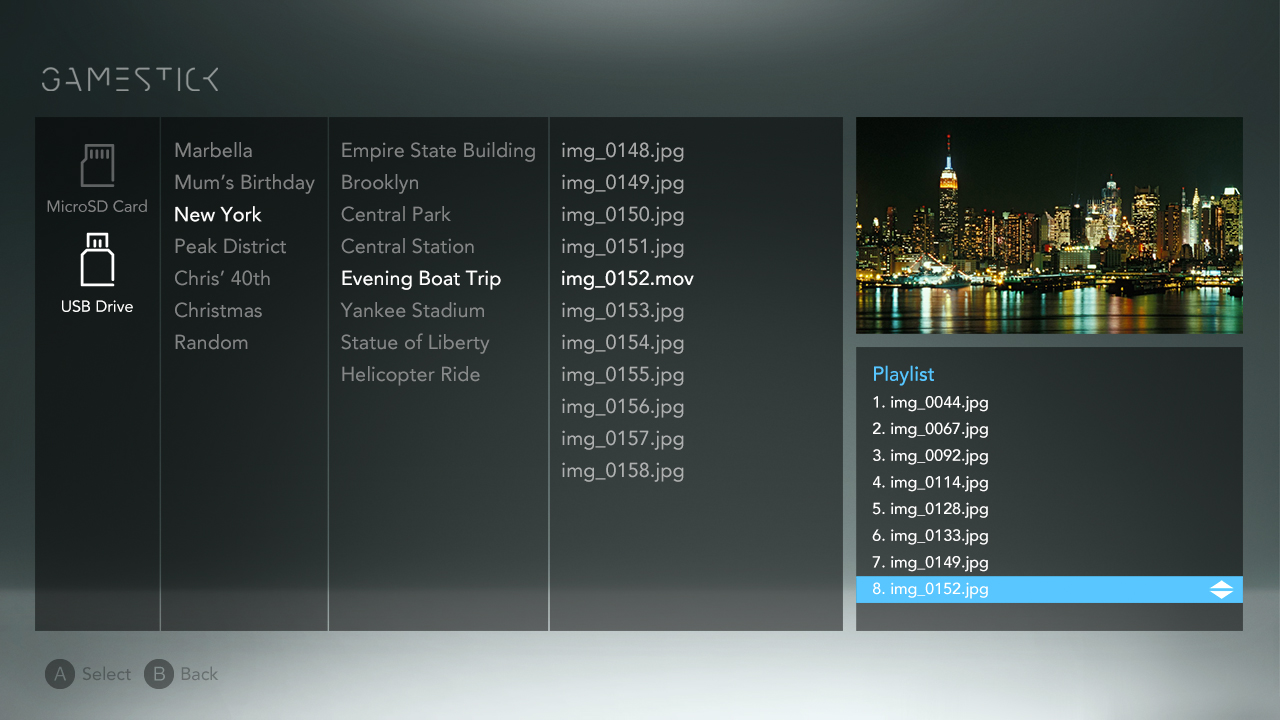Viewport: 1280px width, 720px height.
Task: Select file img_0156.jpg
Action: click(x=622, y=407)
